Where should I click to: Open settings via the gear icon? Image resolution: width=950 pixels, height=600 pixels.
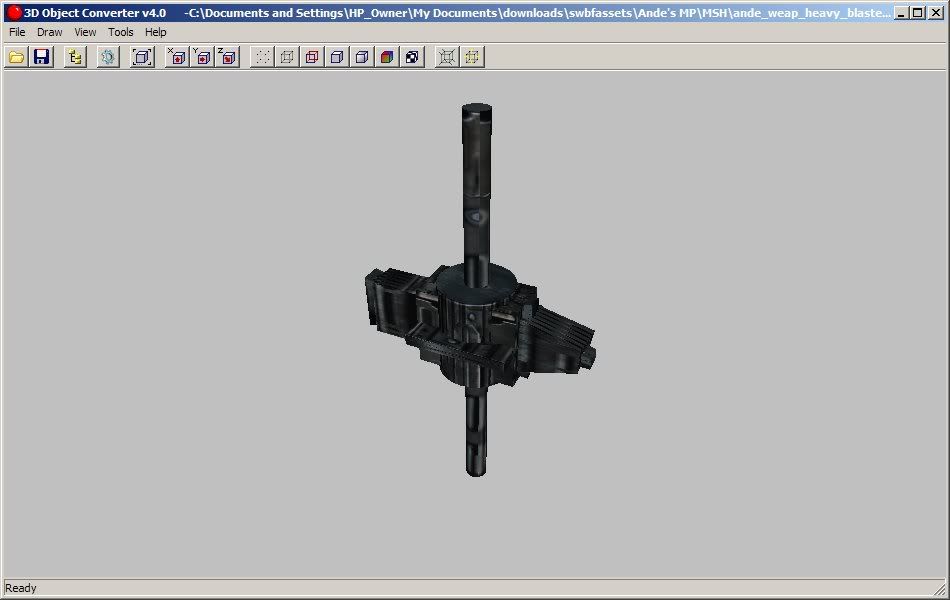pos(108,57)
